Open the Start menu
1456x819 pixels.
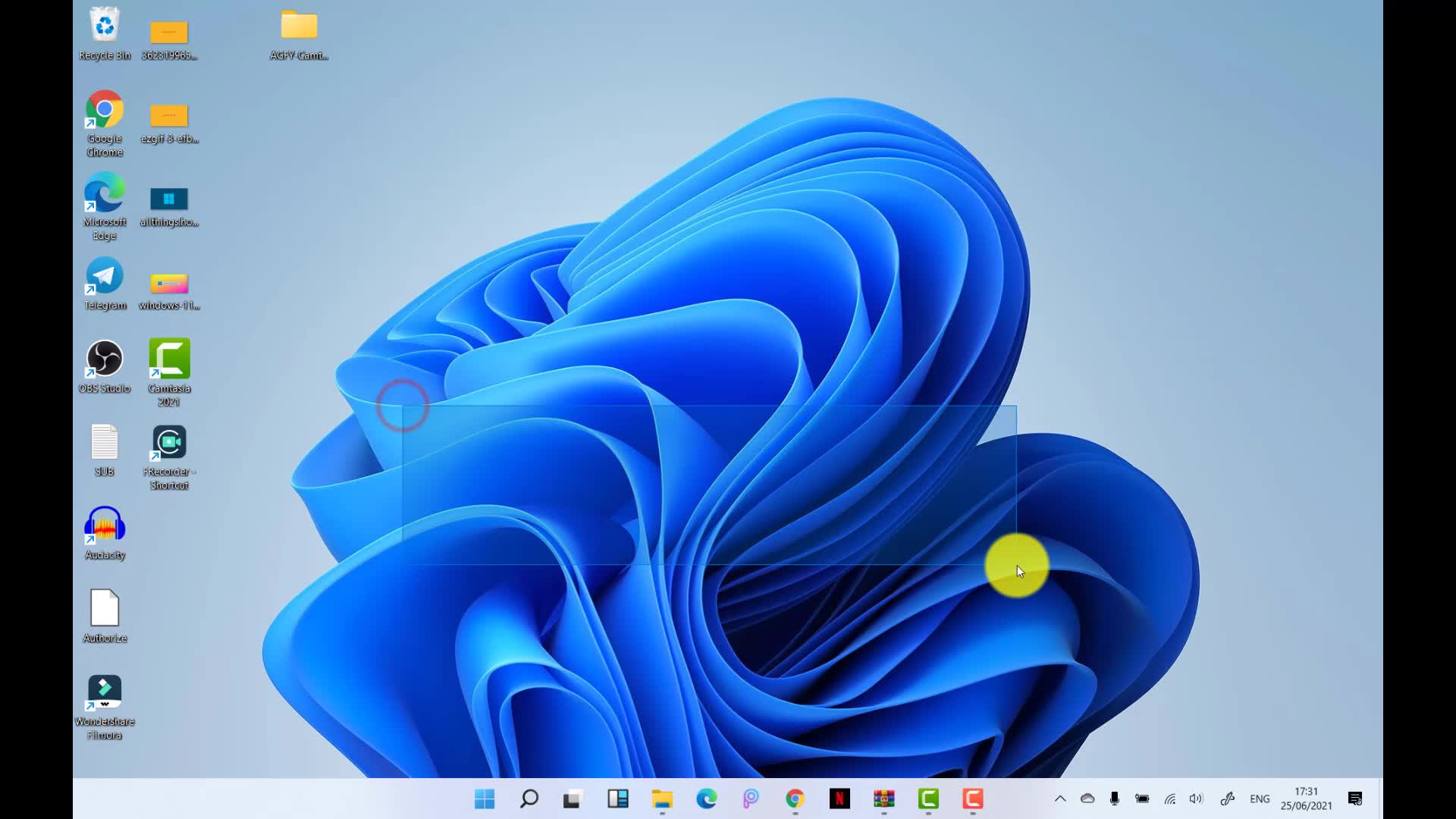click(x=485, y=799)
